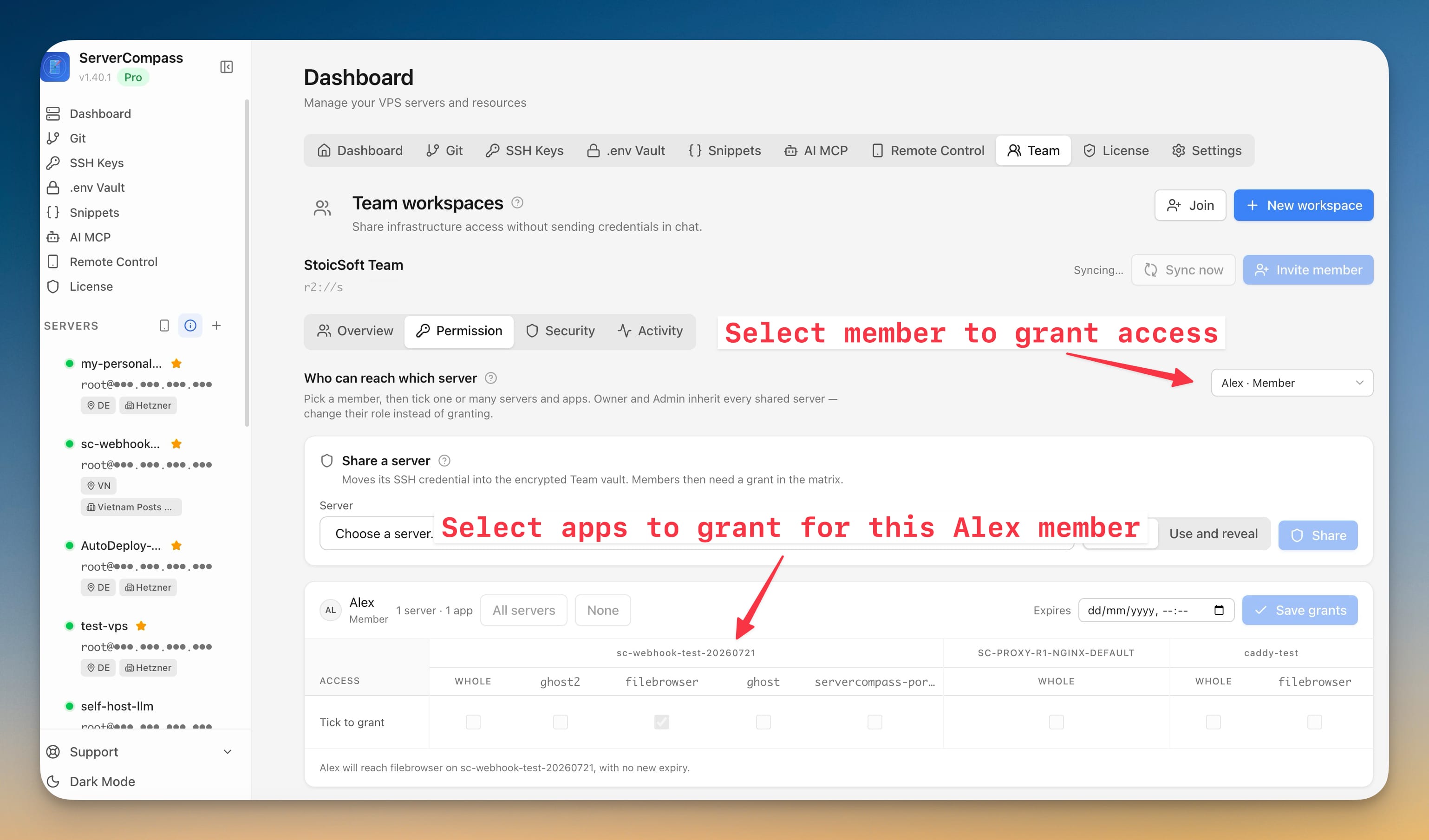Click the Invite member button

[x=1308, y=270]
